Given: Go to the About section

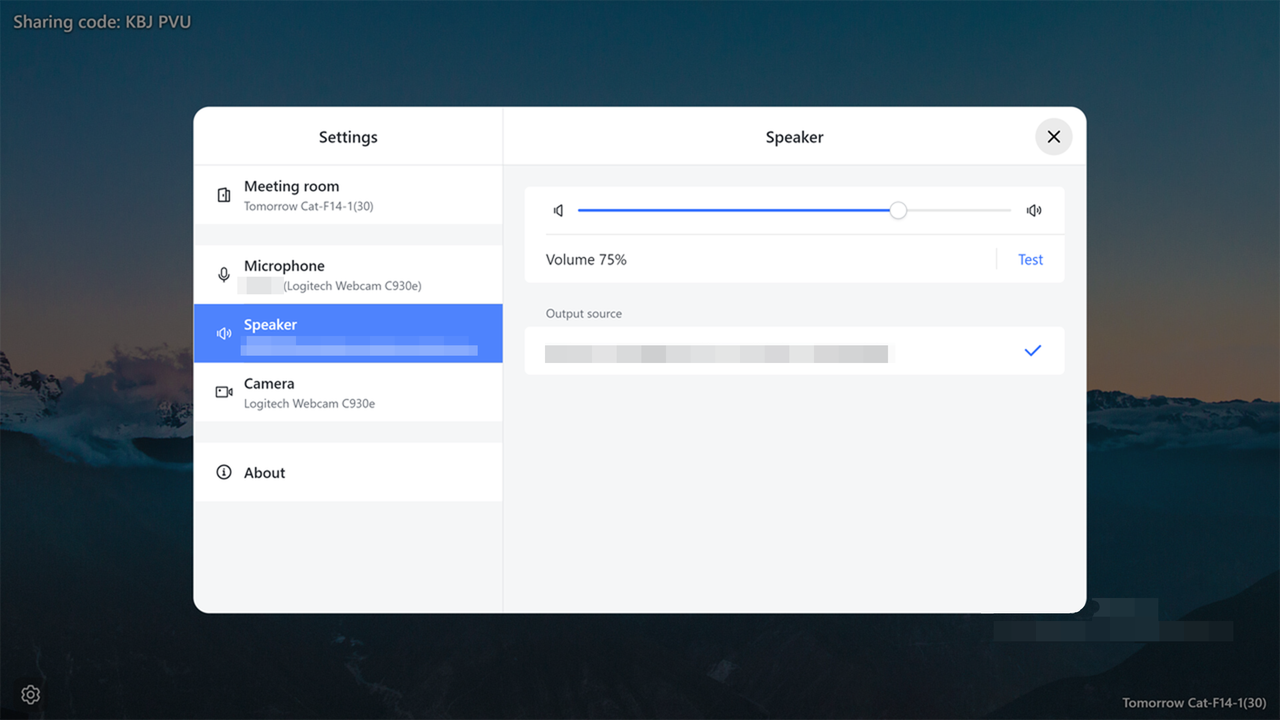Looking at the screenshot, I should click(348, 472).
